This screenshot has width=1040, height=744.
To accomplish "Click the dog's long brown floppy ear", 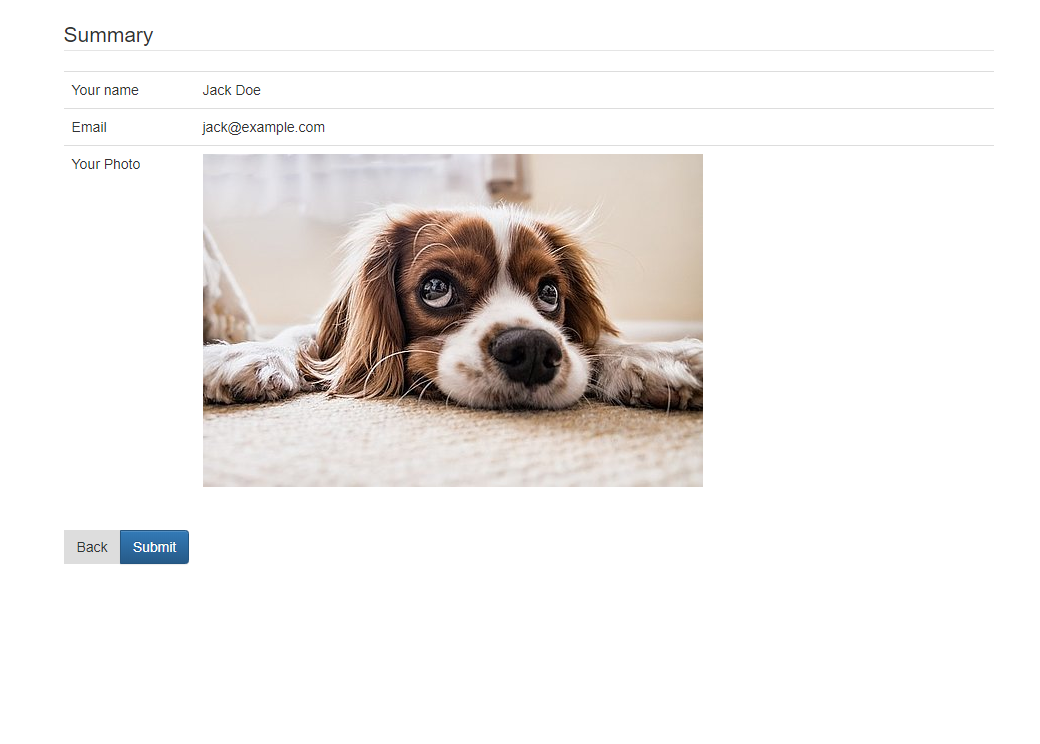I will pyautogui.click(x=361, y=318).
